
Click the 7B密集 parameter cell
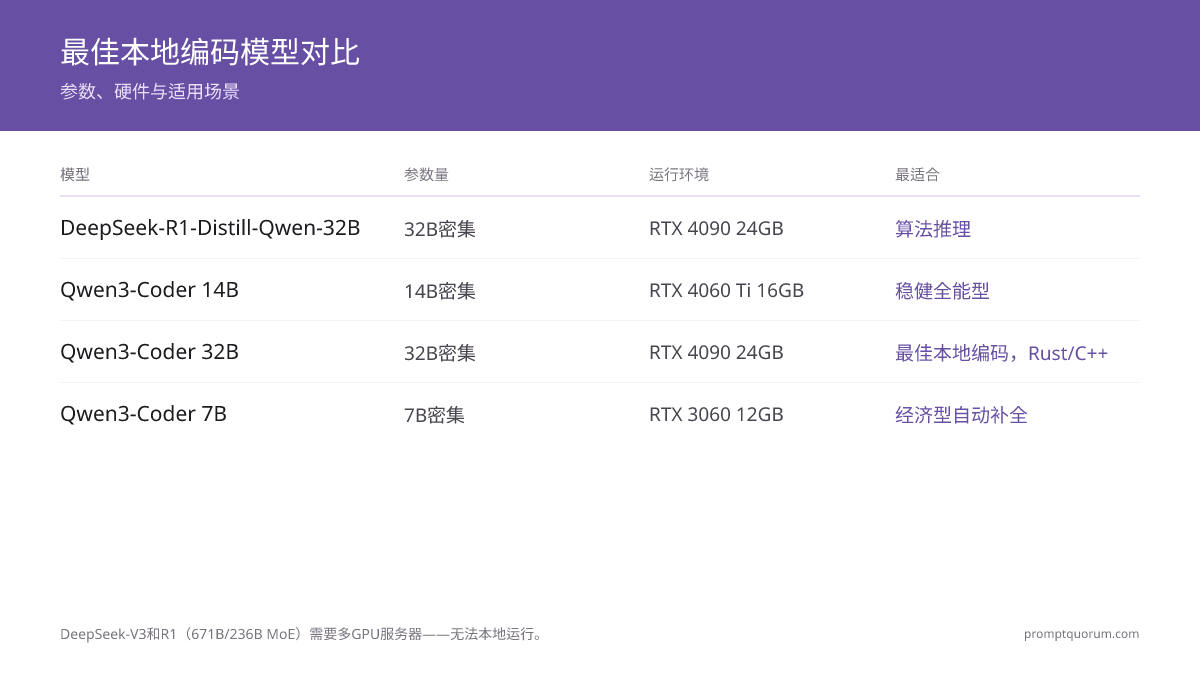(x=434, y=415)
